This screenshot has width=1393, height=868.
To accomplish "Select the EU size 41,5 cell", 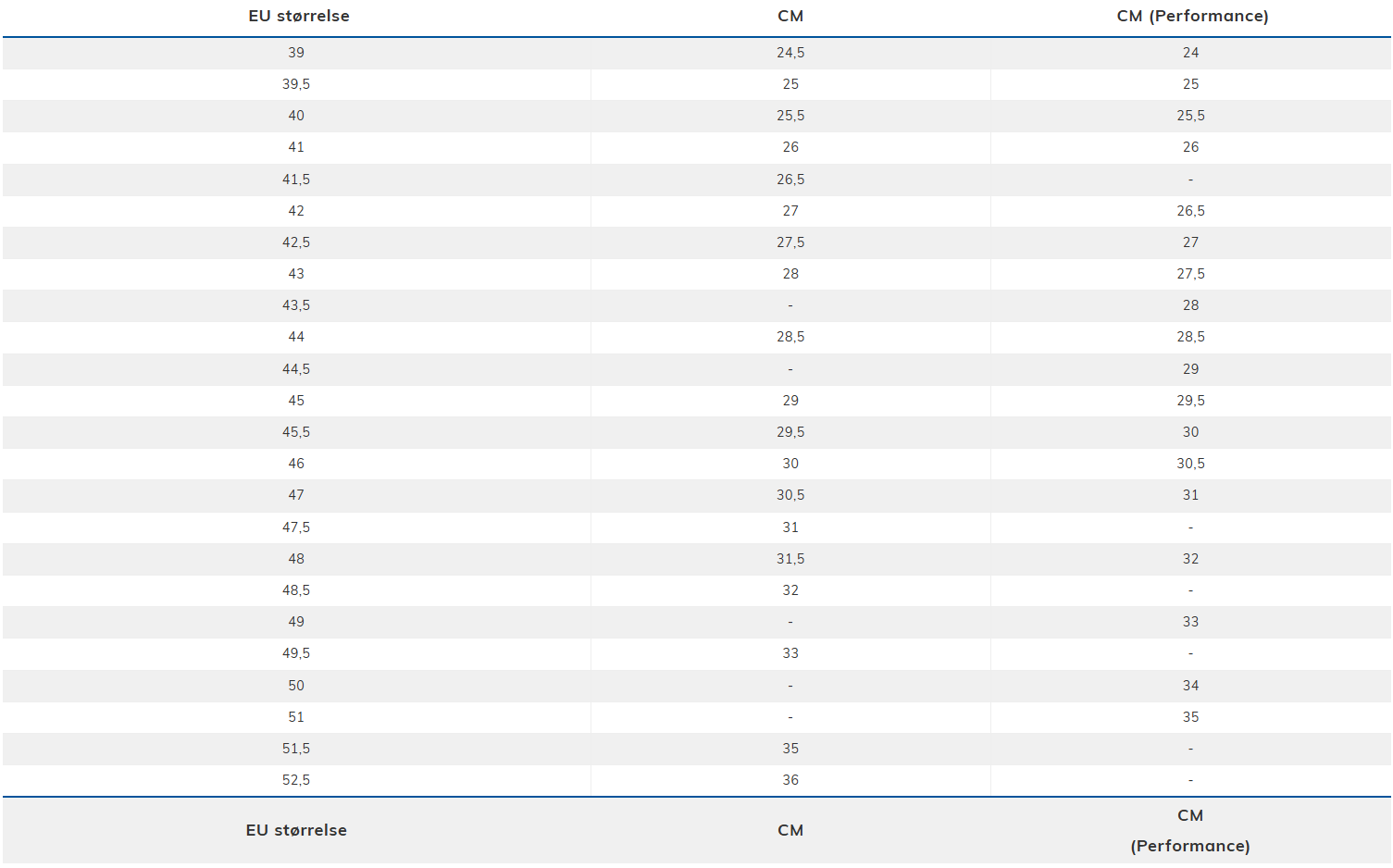I will tap(296, 180).
